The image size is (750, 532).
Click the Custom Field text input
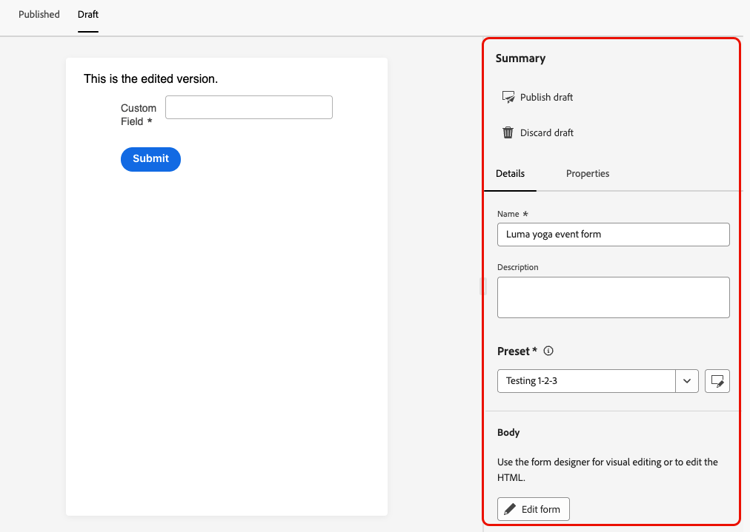tap(249, 107)
